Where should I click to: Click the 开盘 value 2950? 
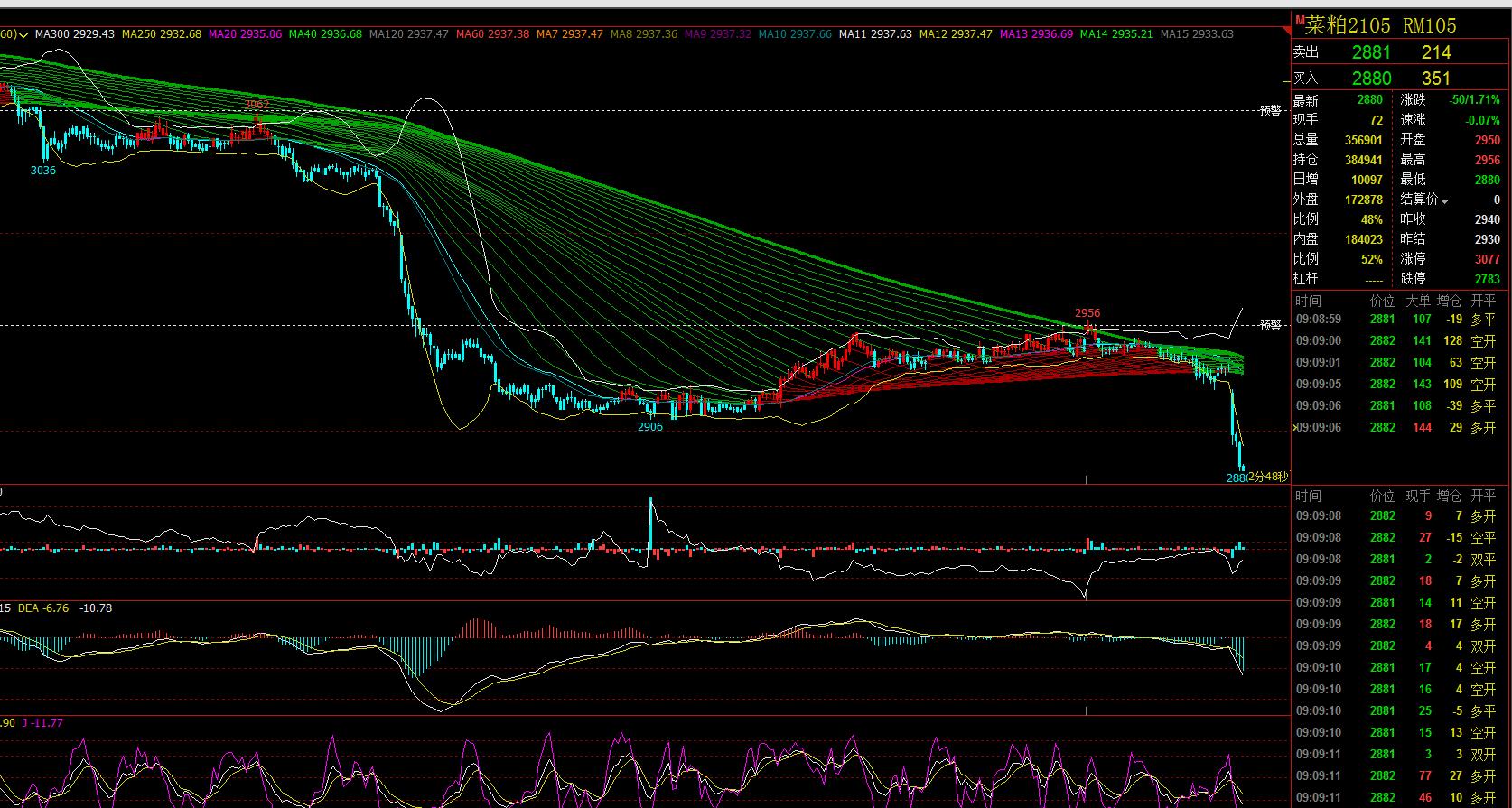1487,140
